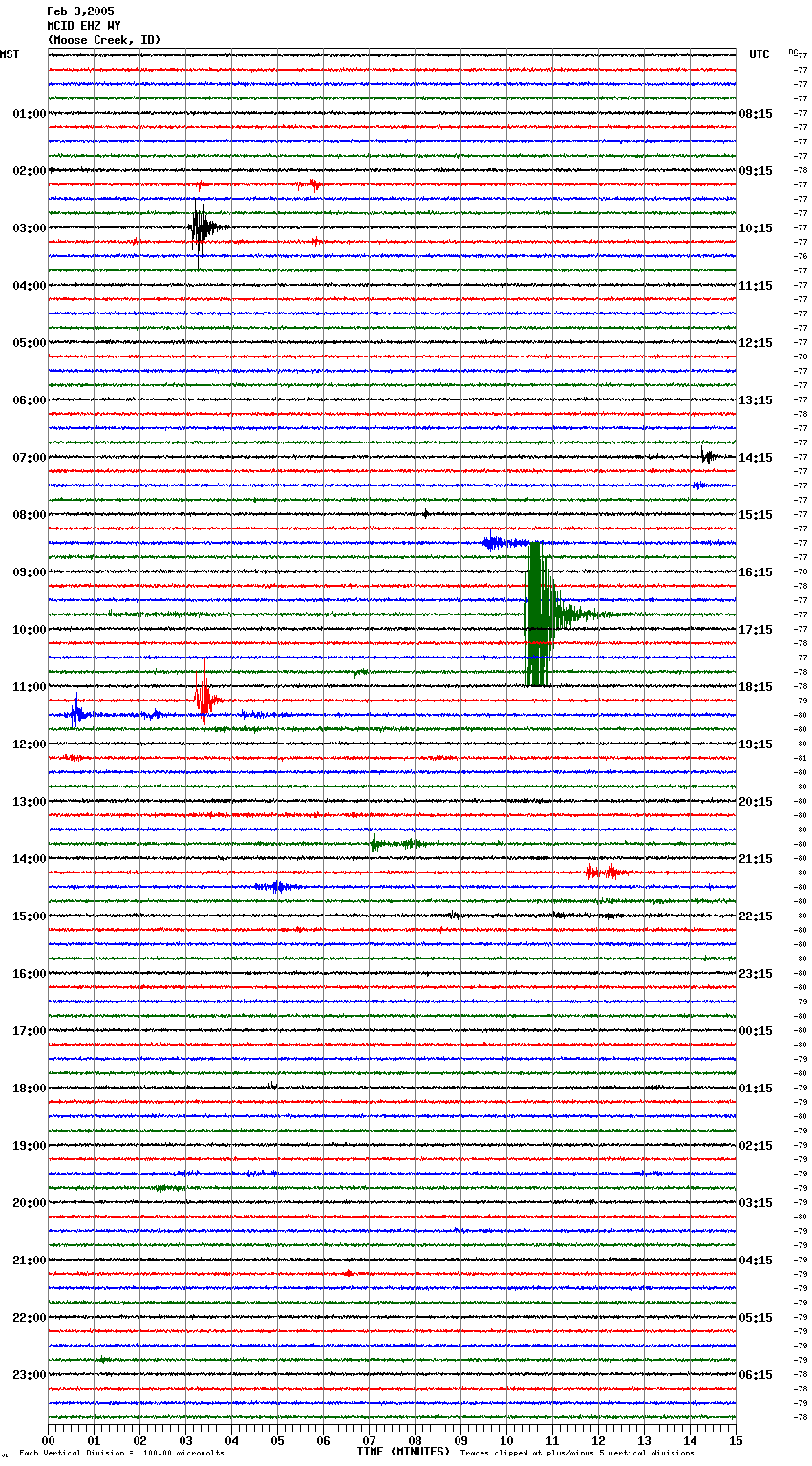Click the small red event on the 21:15 trace
The image size is (812, 1466).
pos(349,1273)
